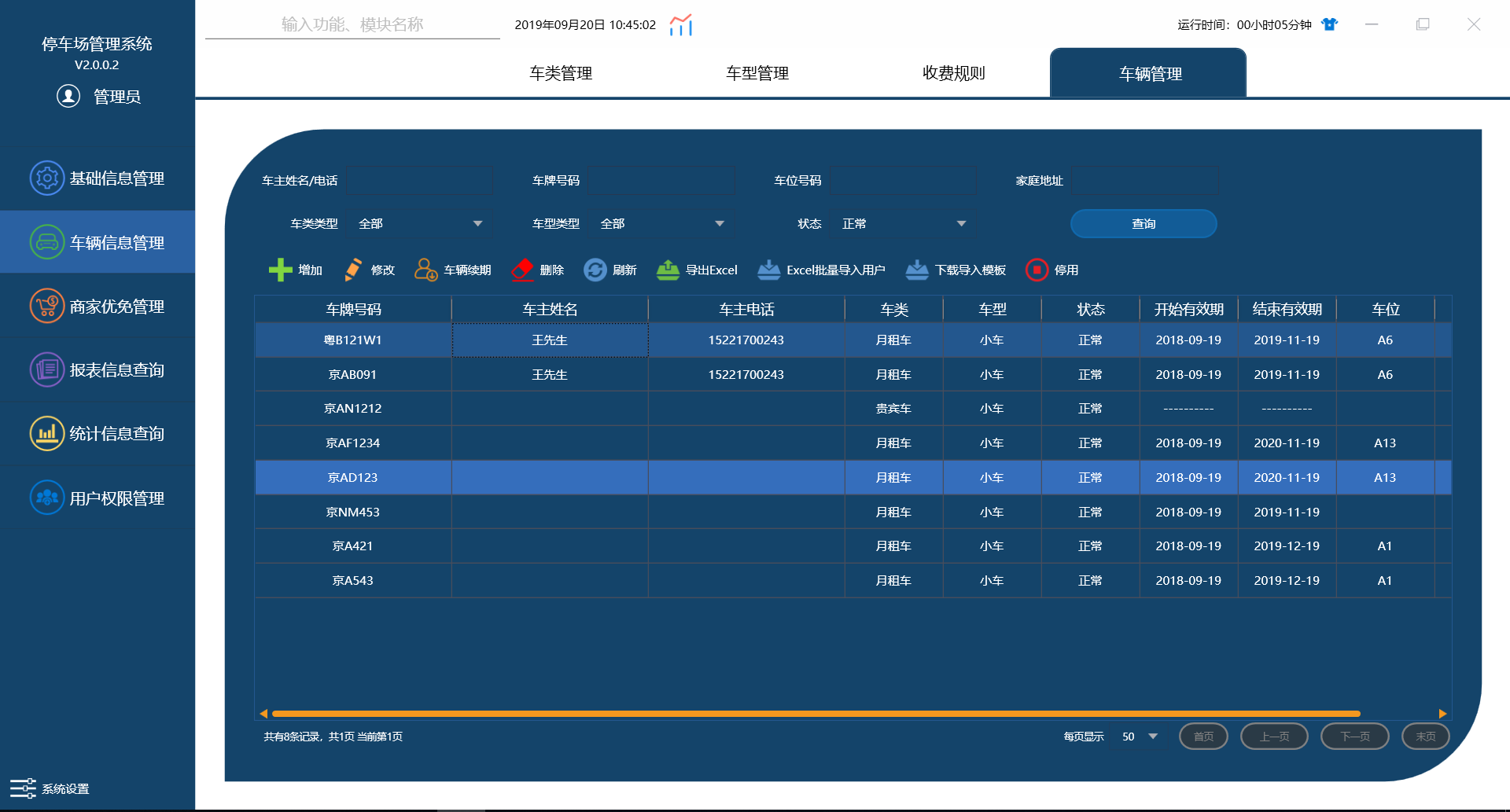This screenshot has width=1510, height=812.
Task: Sort by 车主电话 column header
Action: 746,310
